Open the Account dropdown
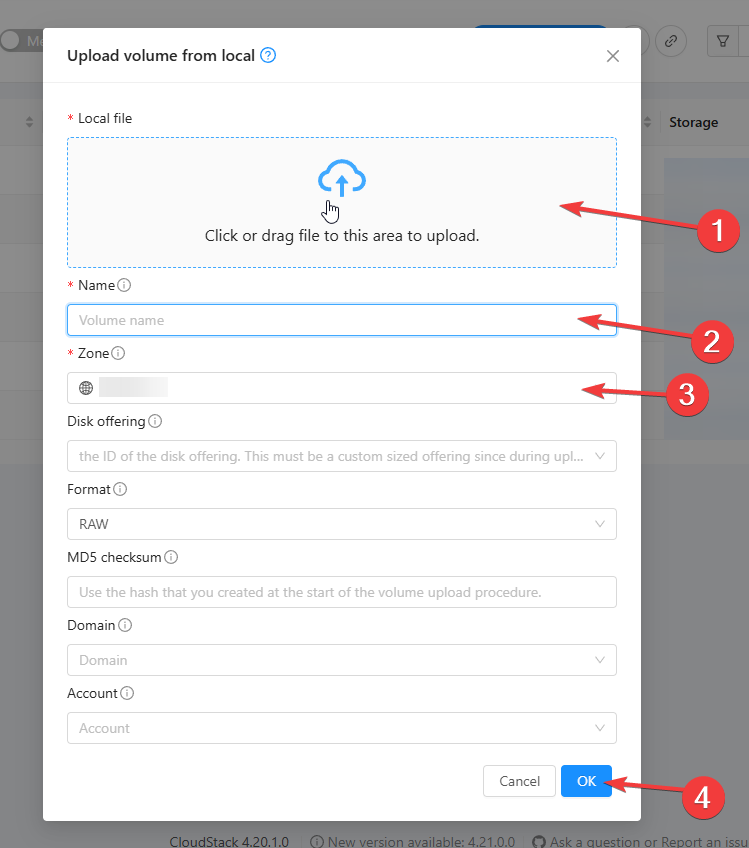 [x=340, y=728]
